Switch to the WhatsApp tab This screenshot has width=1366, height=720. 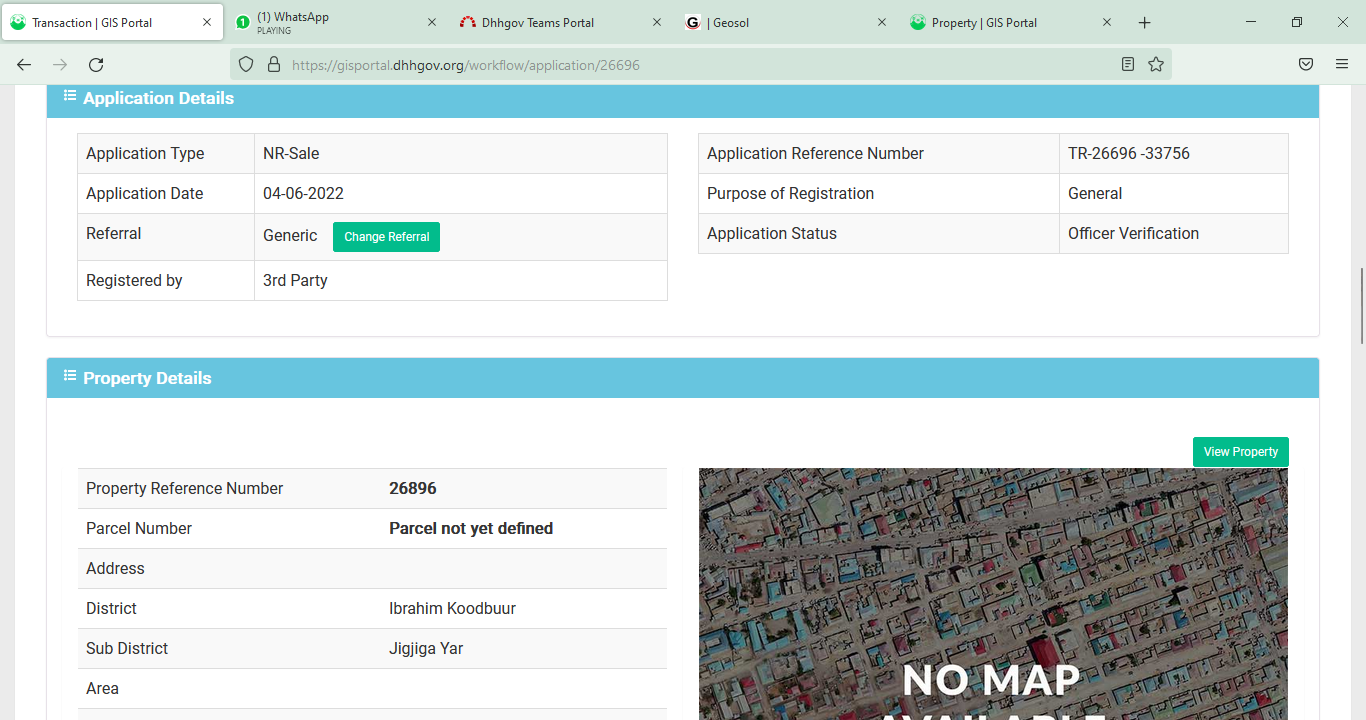(338, 22)
